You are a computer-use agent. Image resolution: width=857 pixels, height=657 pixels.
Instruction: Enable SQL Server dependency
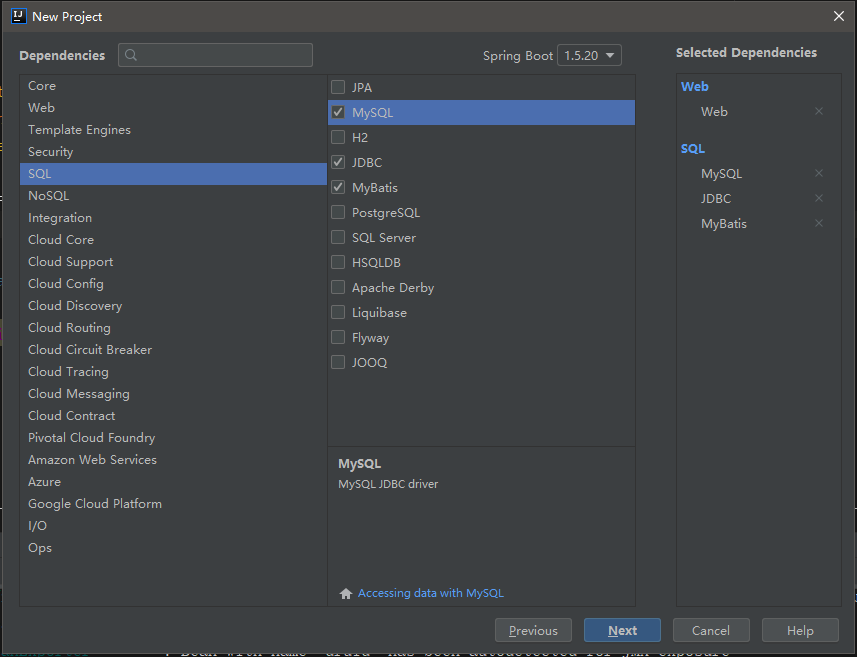(x=338, y=237)
